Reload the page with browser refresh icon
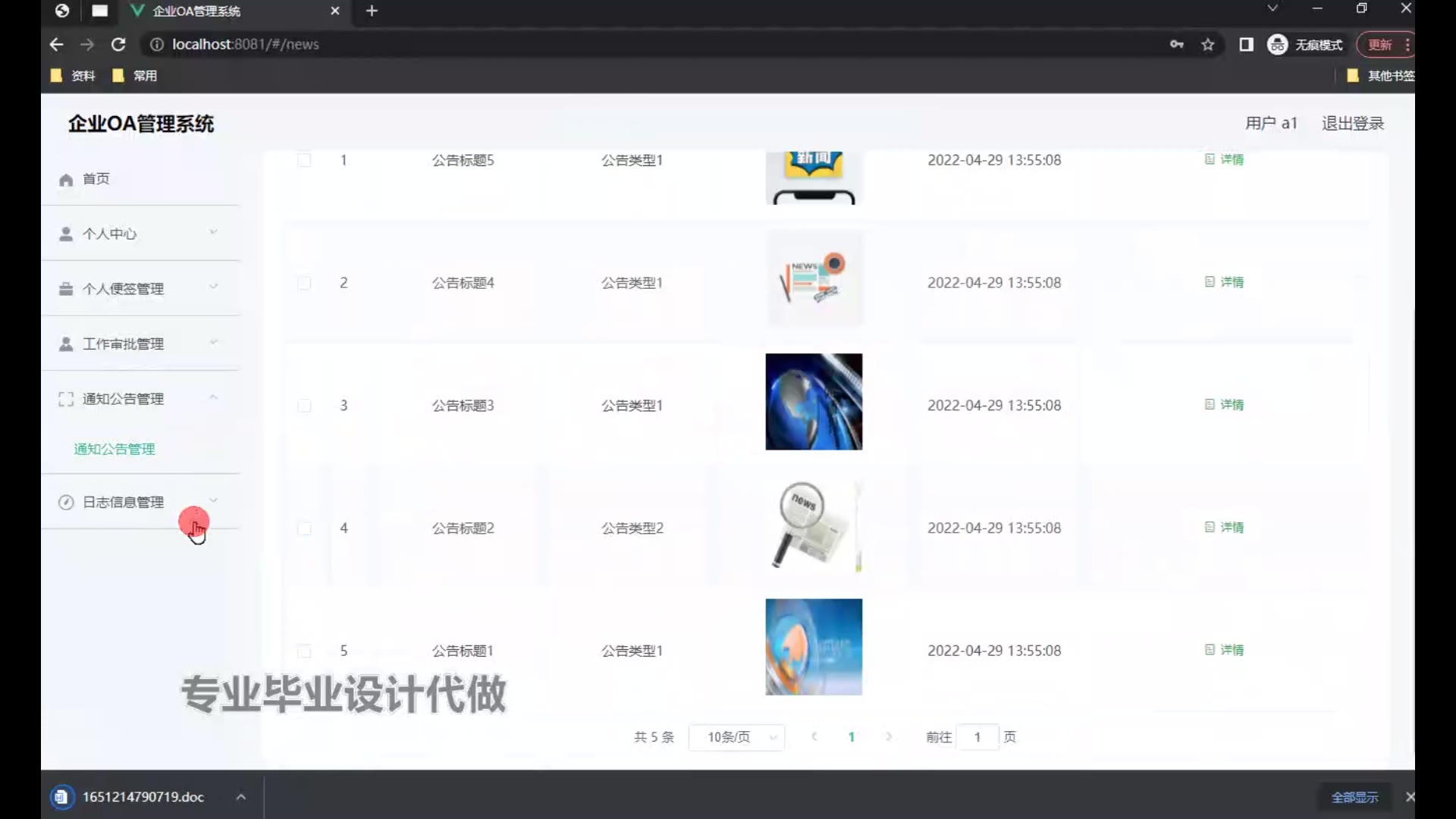The image size is (1456, 819). point(118,45)
